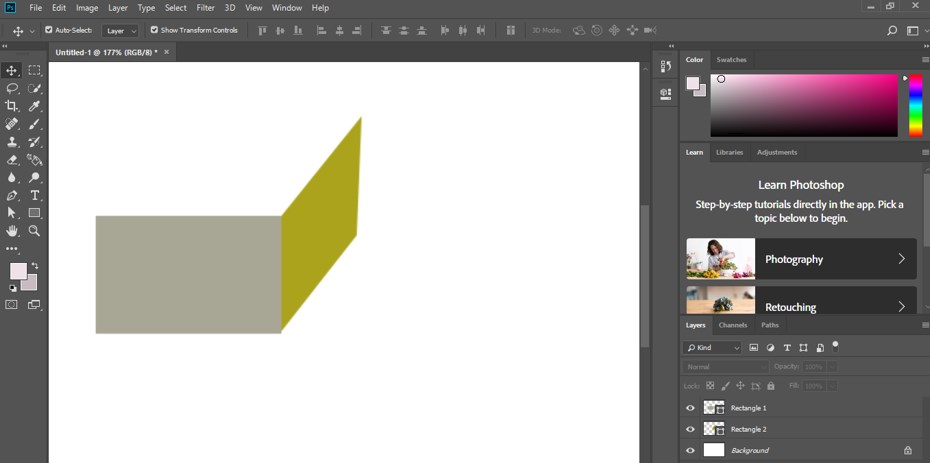This screenshot has width=930, height=463.
Task: Filter layers by type layers
Action: pos(787,348)
